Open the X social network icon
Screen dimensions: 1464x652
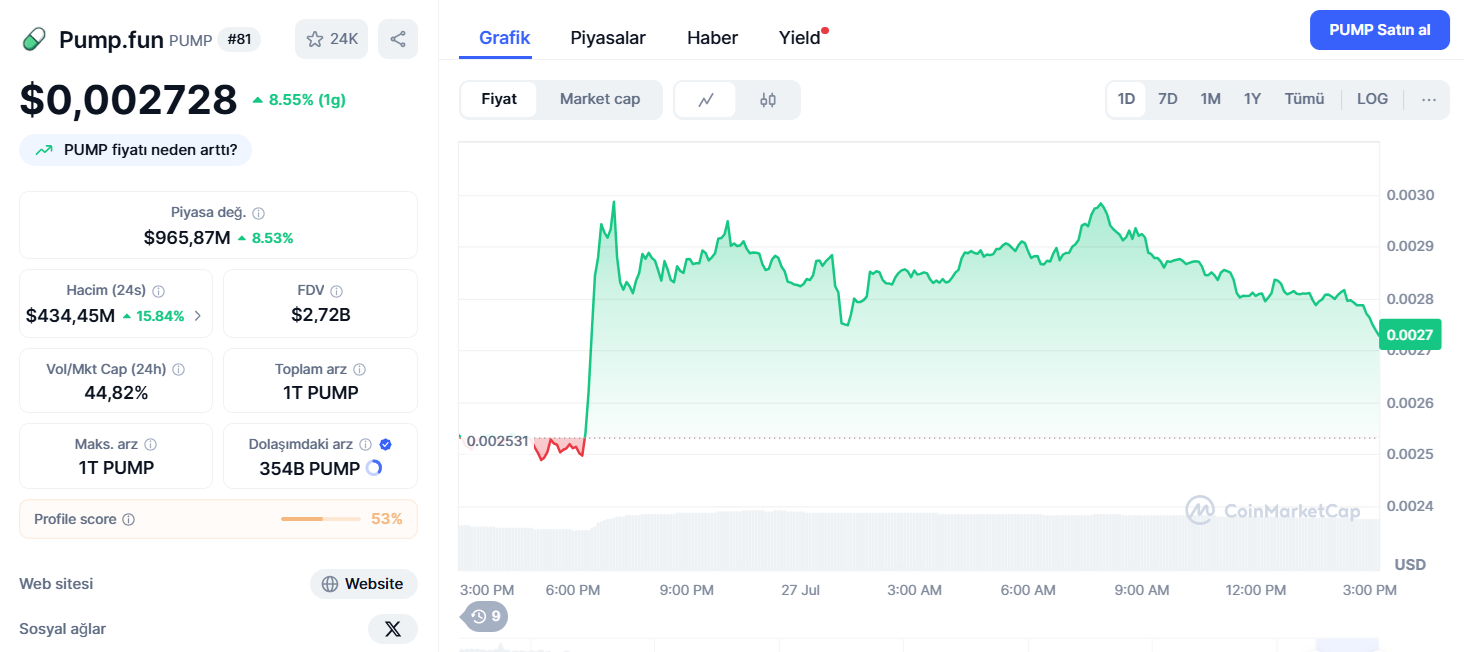393,629
